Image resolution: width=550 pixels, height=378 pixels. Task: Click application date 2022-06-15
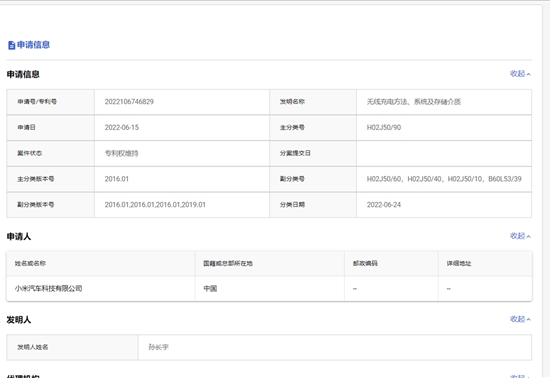click(x=121, y=127)
